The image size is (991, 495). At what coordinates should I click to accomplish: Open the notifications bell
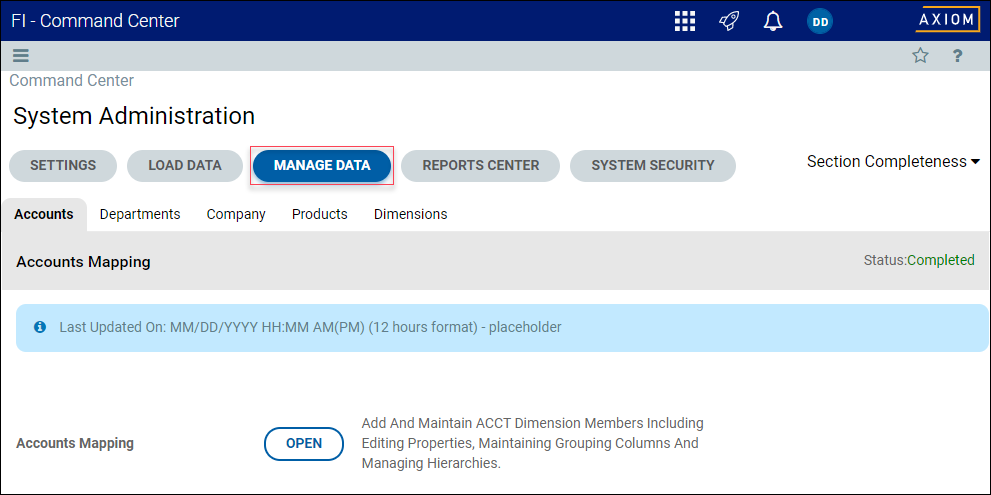(x=773, y=21)
